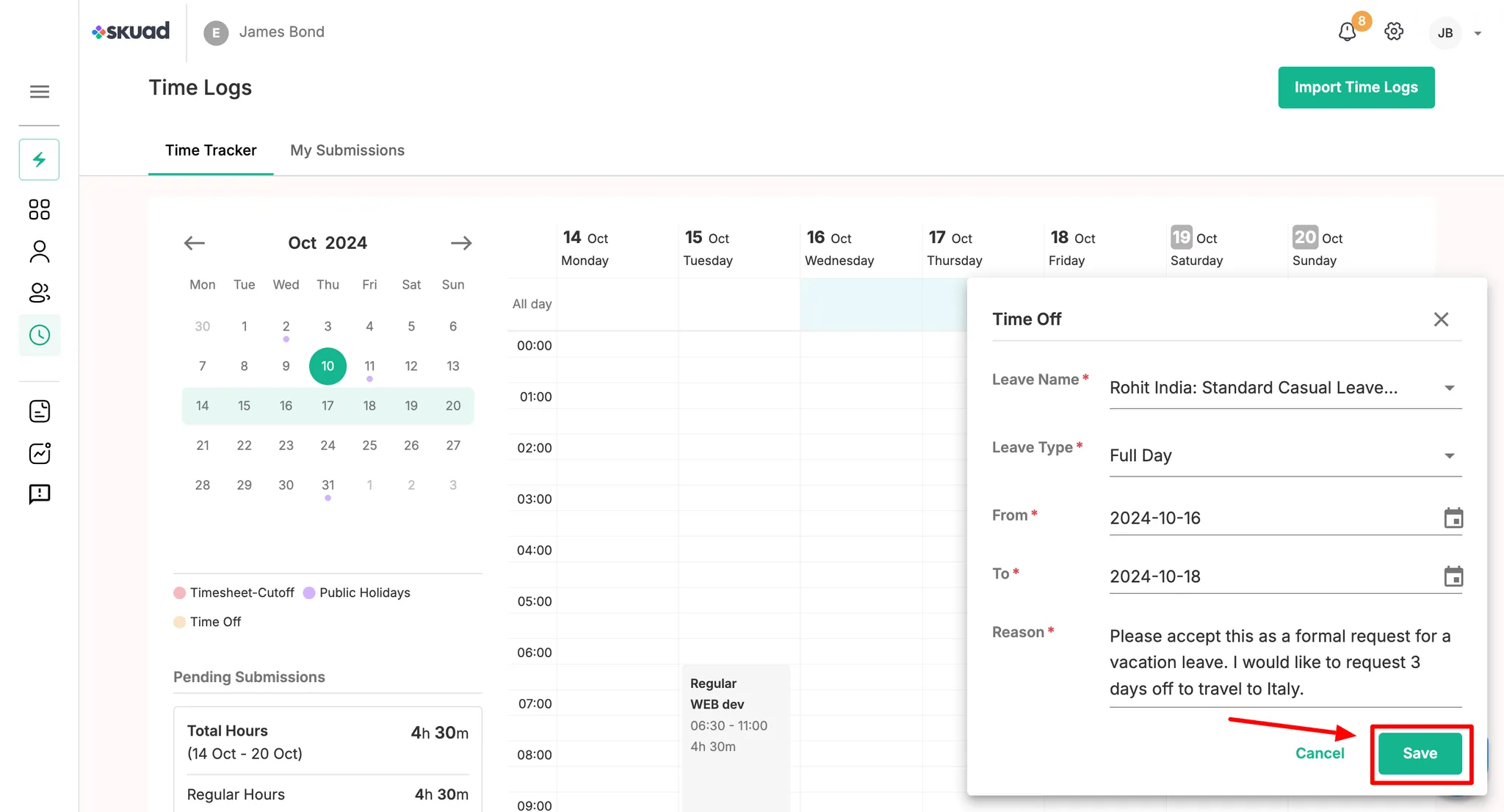Open the From date calendar picker

coord(1453,518)
